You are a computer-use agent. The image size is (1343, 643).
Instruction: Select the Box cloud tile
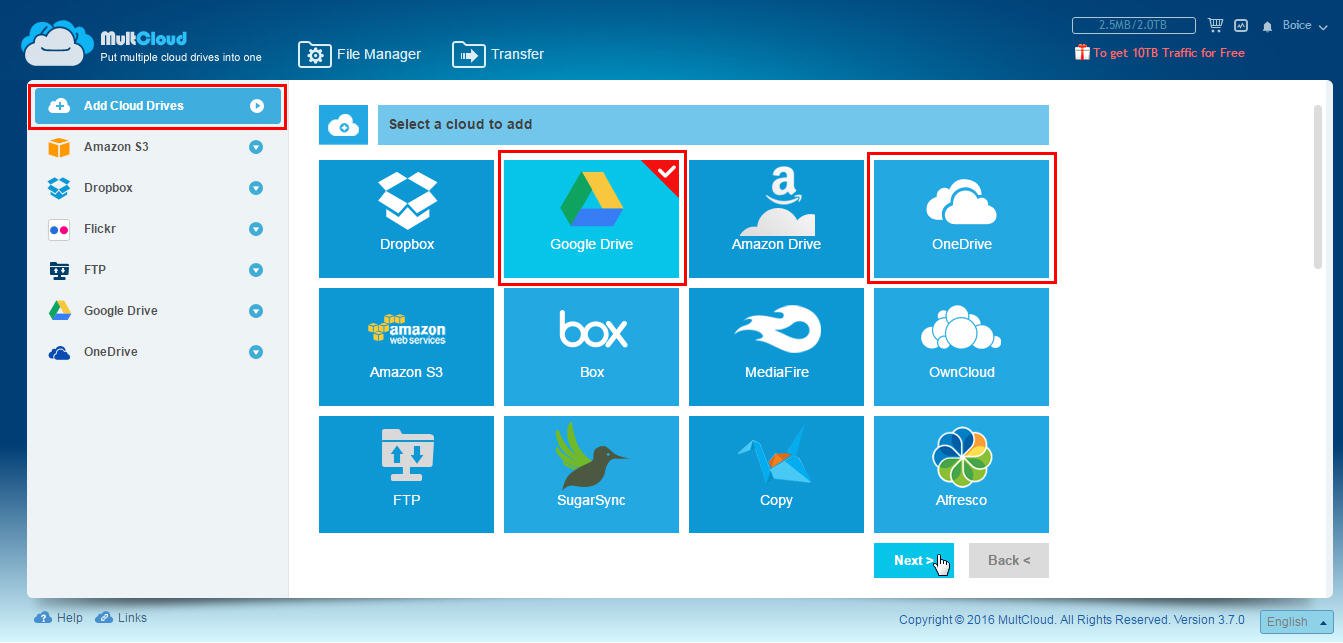pos(591,347)
